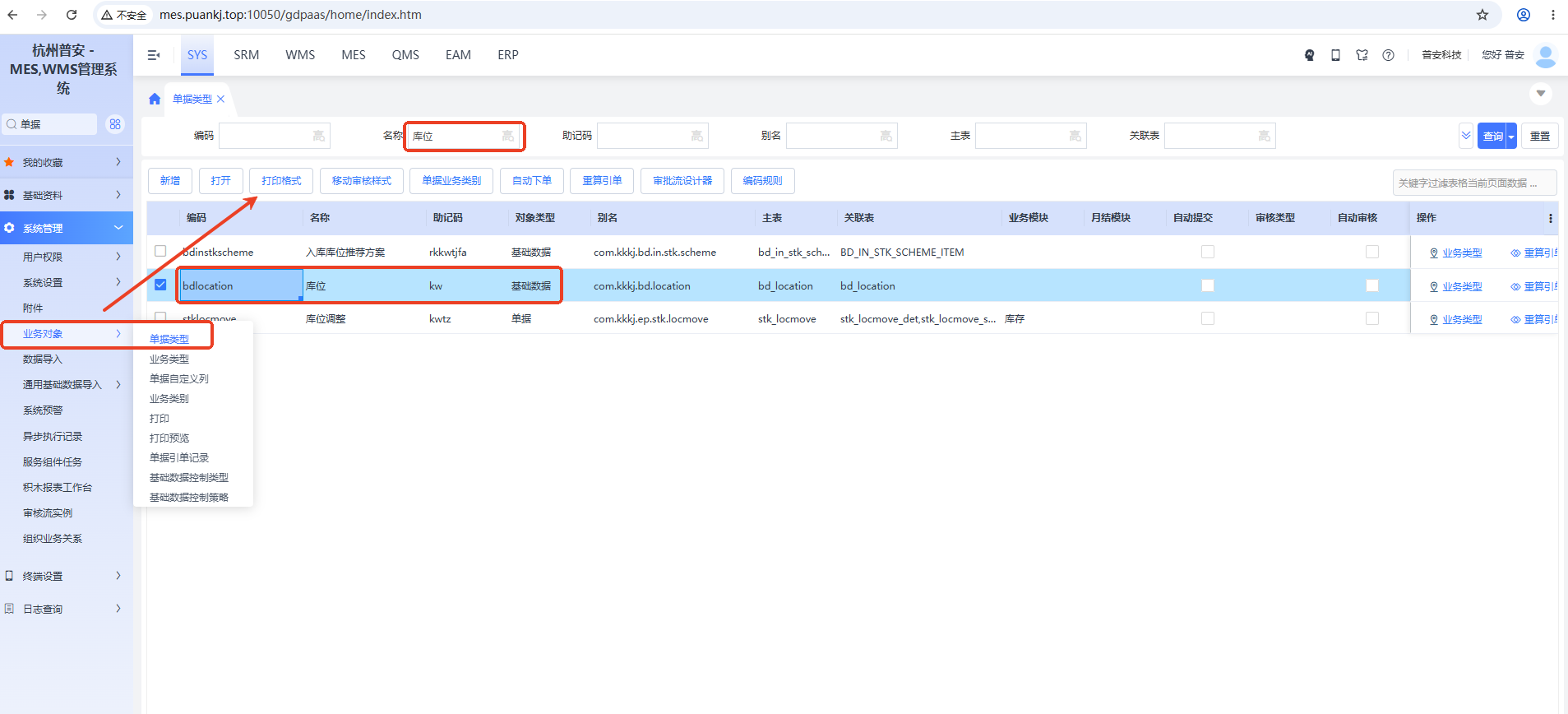Open the 审批流设计器 button
The height and width of the screenshot is (714, 1568).
coord(682,181)
